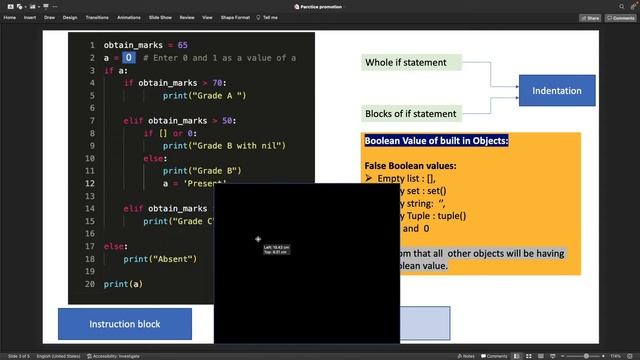Open the quick access more options ellipsis
The image size is (640, 360).
pos(55,7)
